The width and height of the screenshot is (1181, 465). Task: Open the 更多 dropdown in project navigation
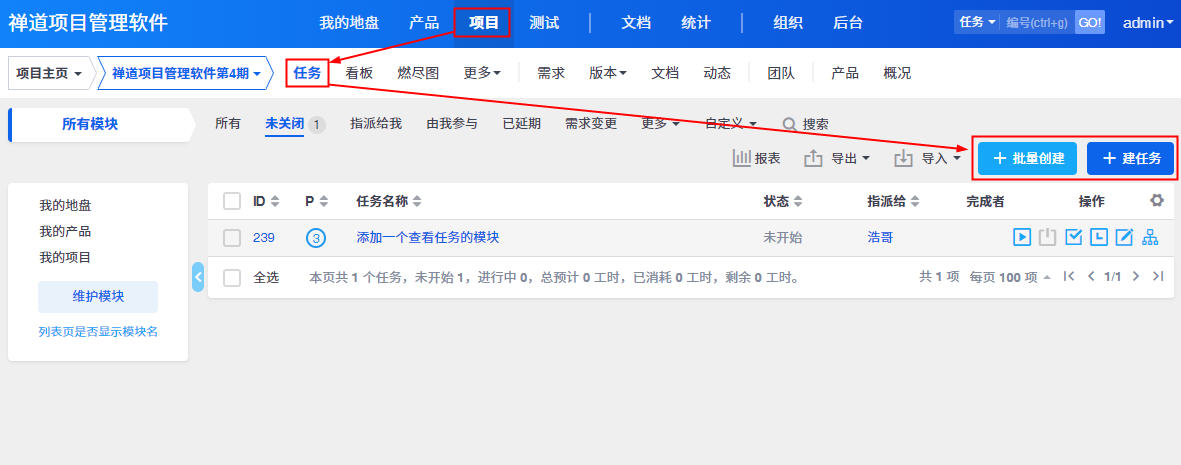pyautogui.click(x=481, y=73)
